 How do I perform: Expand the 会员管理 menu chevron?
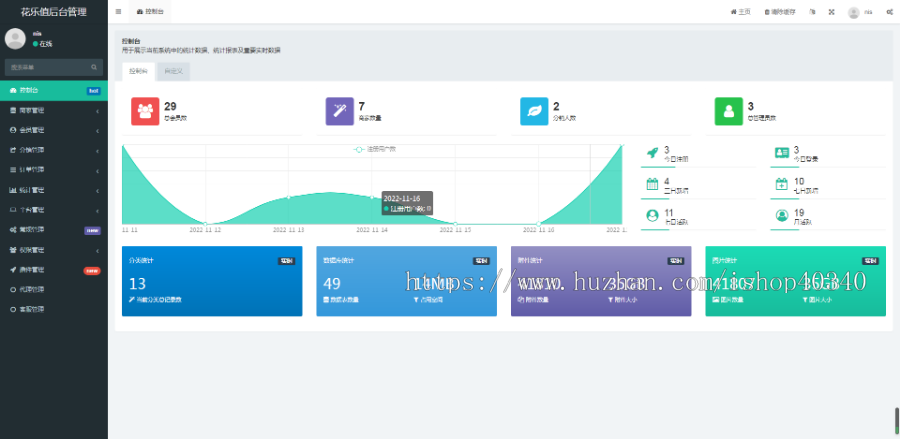(98, 131)
